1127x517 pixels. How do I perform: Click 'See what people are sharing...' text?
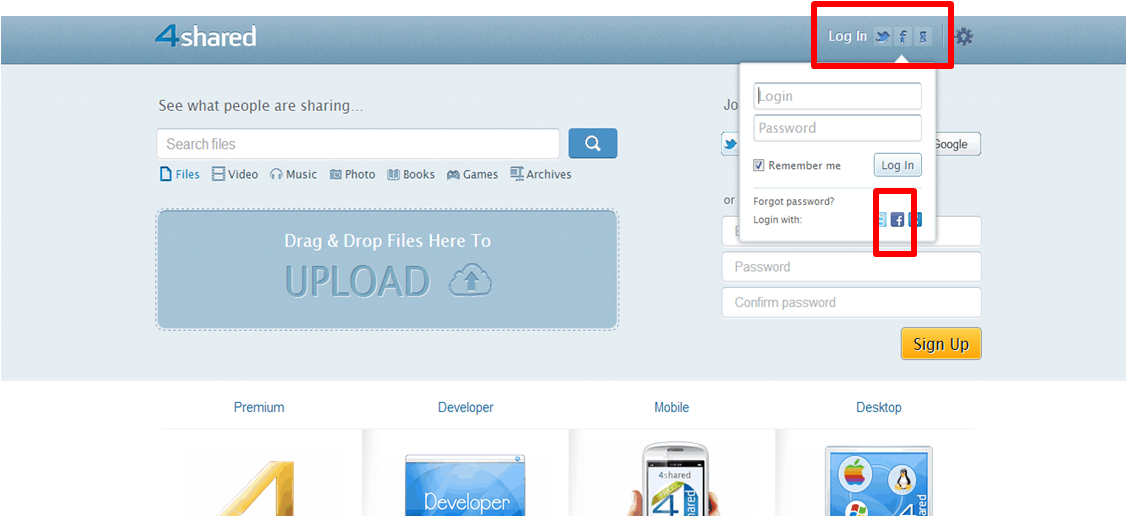tap(261, 106)
